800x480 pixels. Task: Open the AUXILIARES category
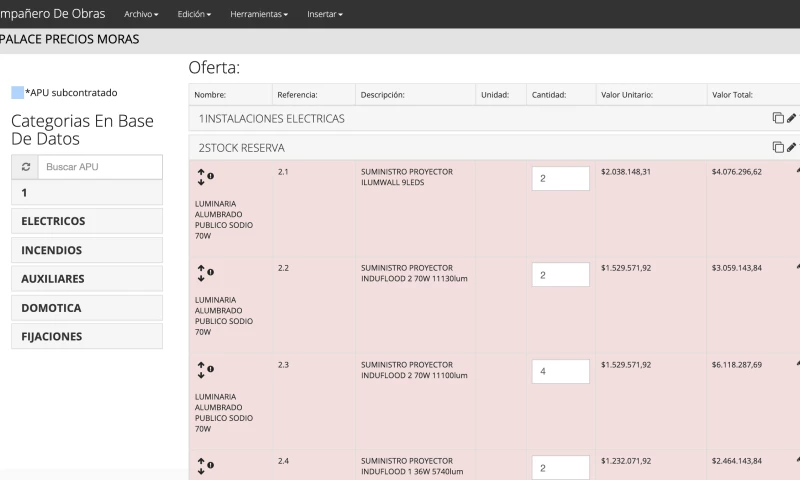pyautogui.click(x=87, y=279)
